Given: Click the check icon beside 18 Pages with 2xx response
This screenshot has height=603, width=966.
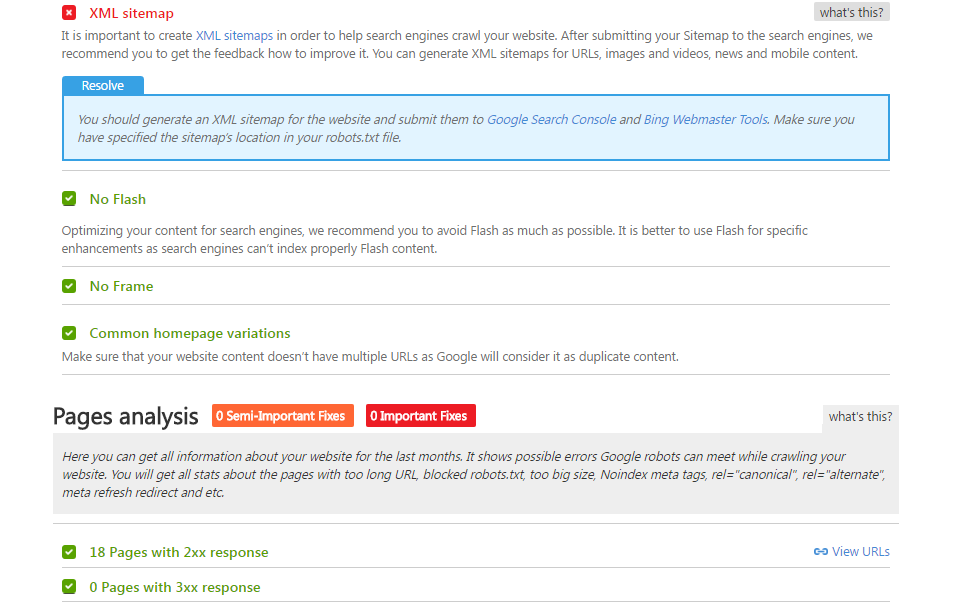Looking at the screenshot, I should (x=69, y=552).
